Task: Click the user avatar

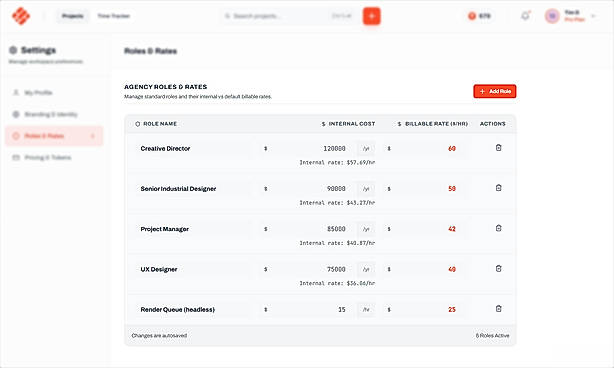Action: (552, 16)
